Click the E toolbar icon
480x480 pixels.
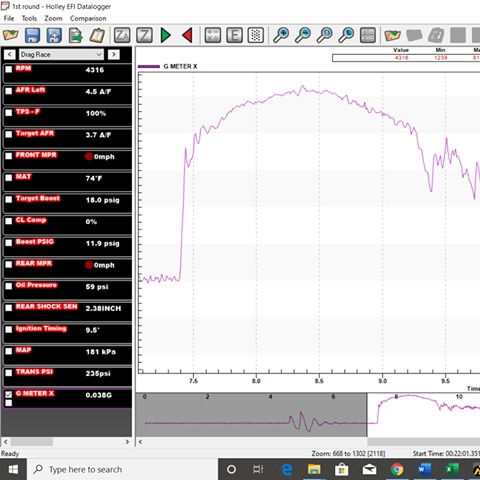click(x=234, y=35)
